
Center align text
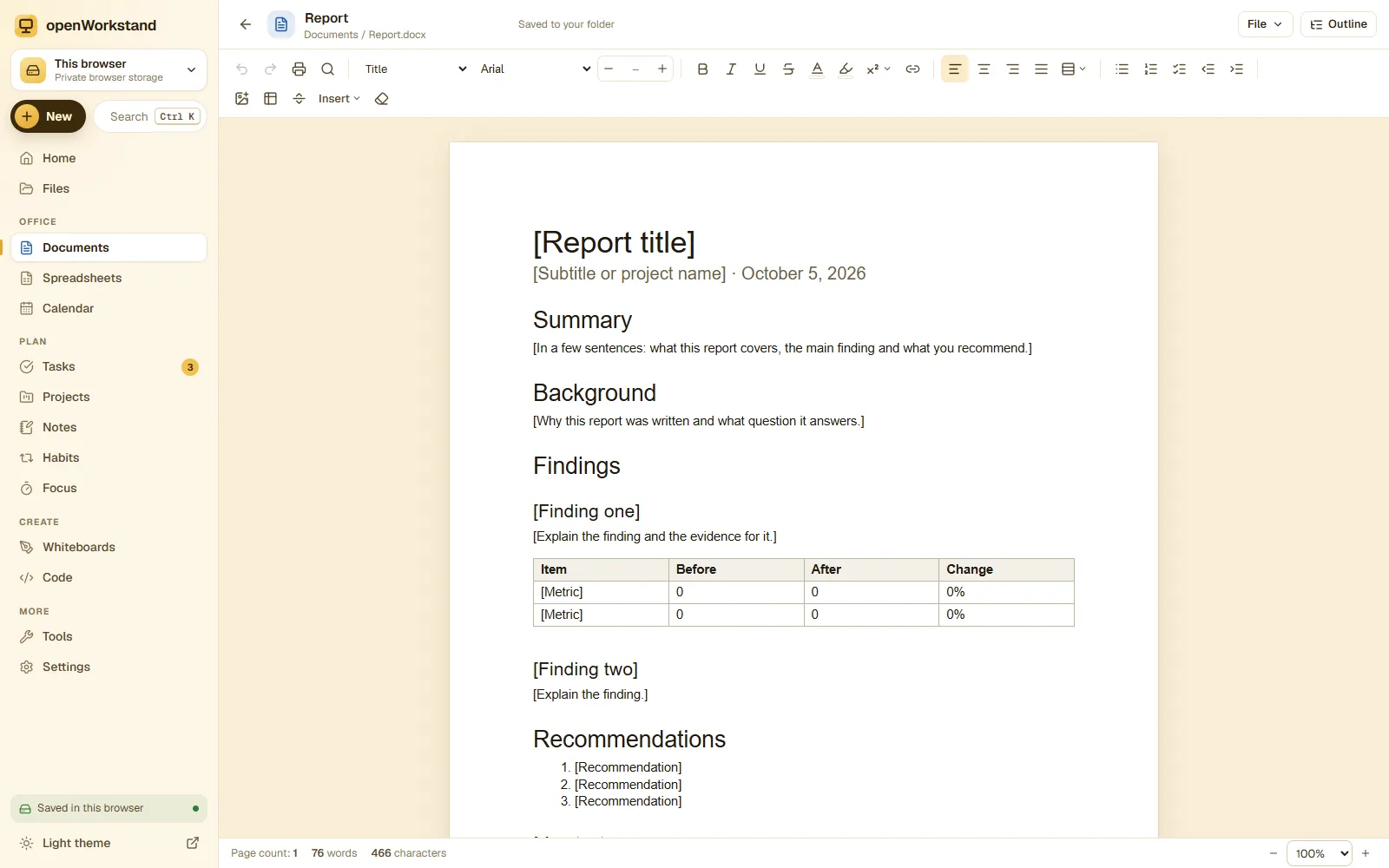click(984, 69)
